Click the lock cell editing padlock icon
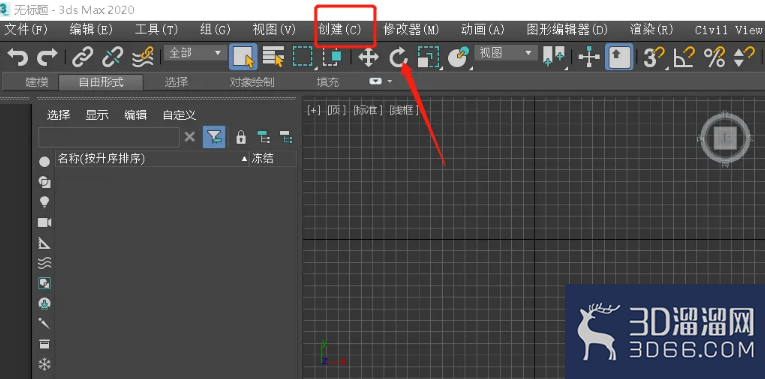This screenshot has width=765, height=379. (241, 138)
